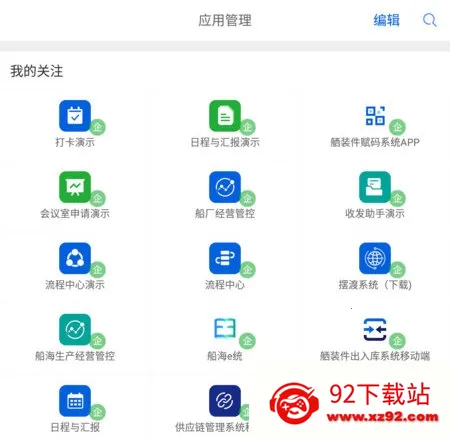Tap the 流程中心演示 app icon
Viewport: 452px width, 439px height.
[x=75, y=258]
